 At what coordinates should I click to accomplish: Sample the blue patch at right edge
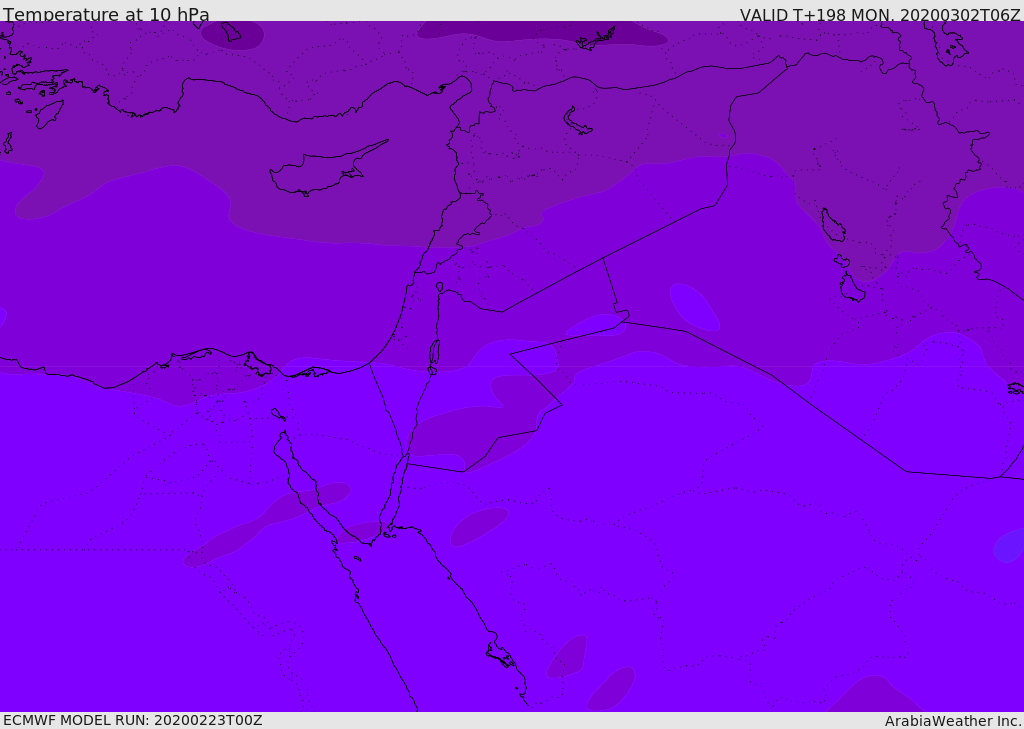pyautogui.click(x=1010, y=545)
